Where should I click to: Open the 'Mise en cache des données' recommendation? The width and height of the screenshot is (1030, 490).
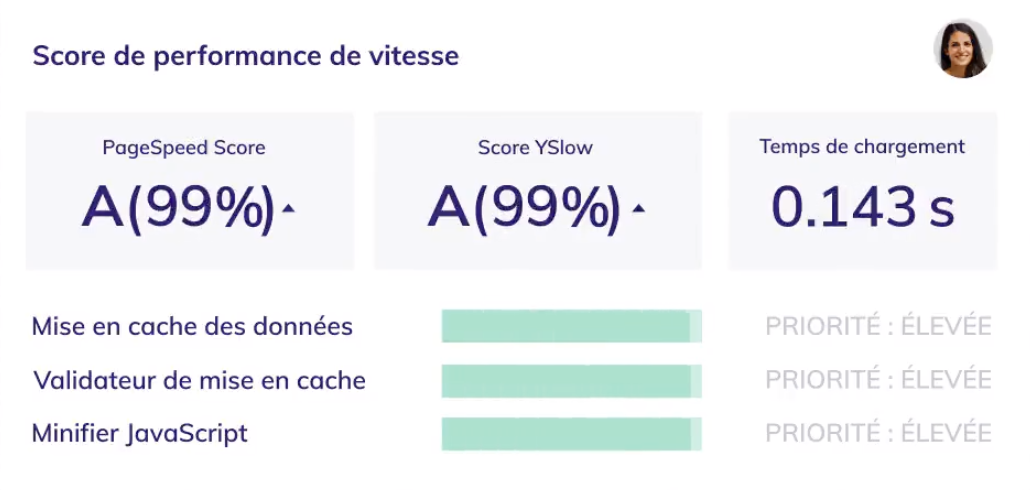pos(192,327)
